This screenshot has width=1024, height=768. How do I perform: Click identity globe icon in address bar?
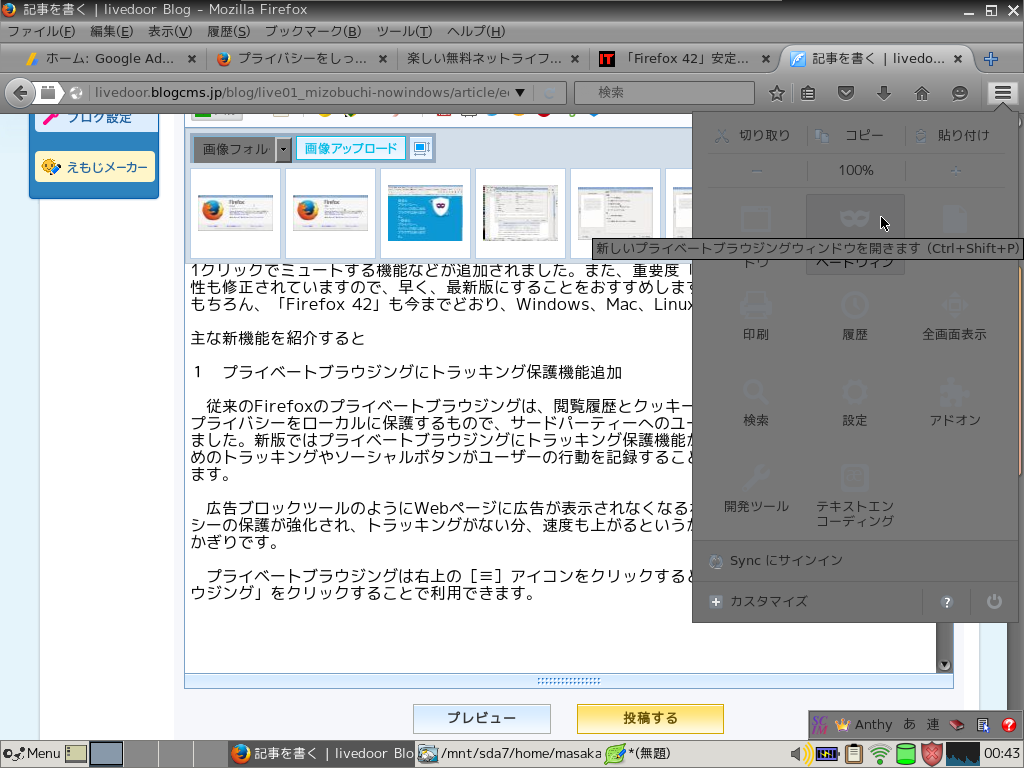tap(76, 93)
